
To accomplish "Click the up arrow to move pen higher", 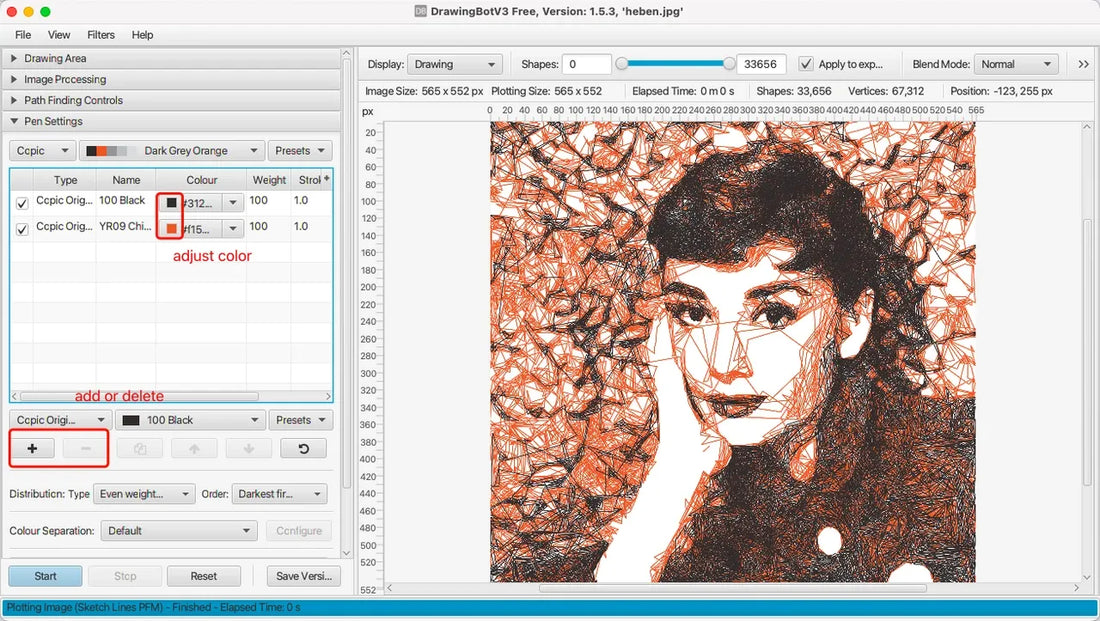I will click(194, 448).
